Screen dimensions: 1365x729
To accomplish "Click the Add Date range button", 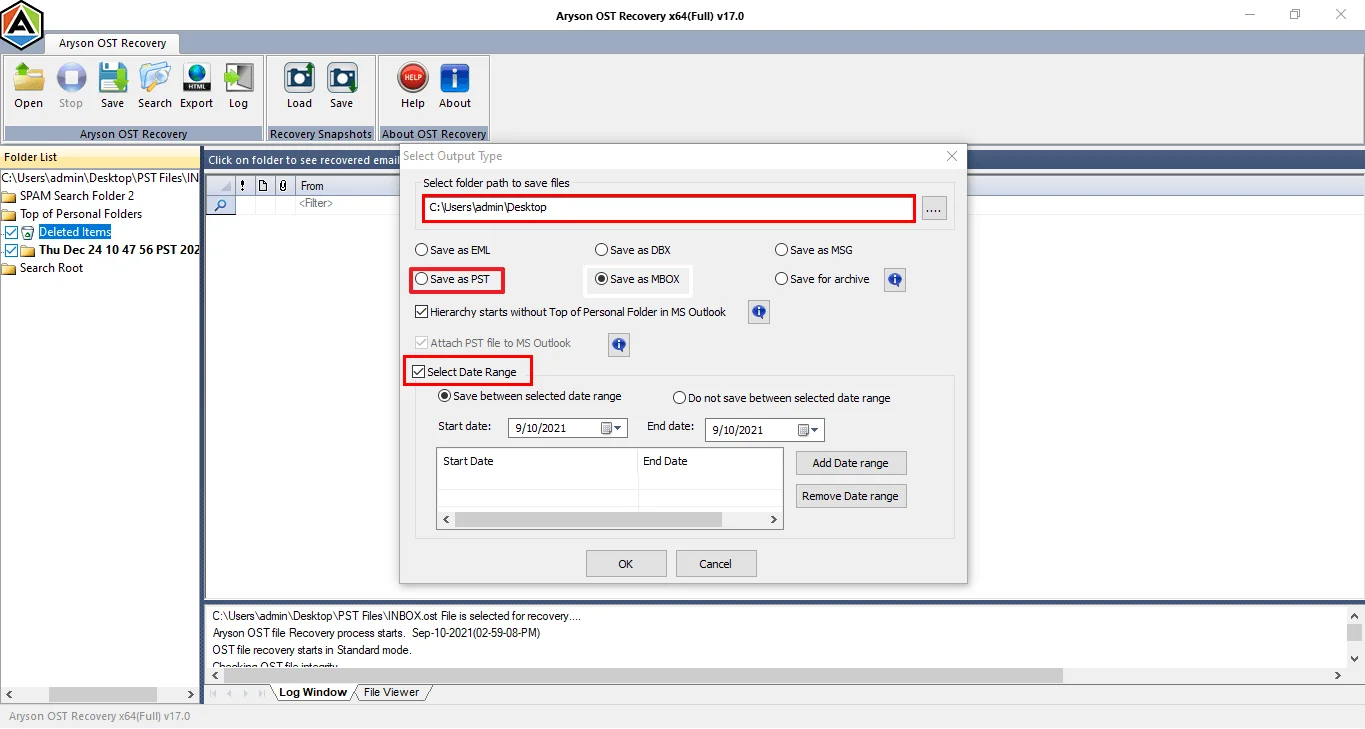I will 851,463.
